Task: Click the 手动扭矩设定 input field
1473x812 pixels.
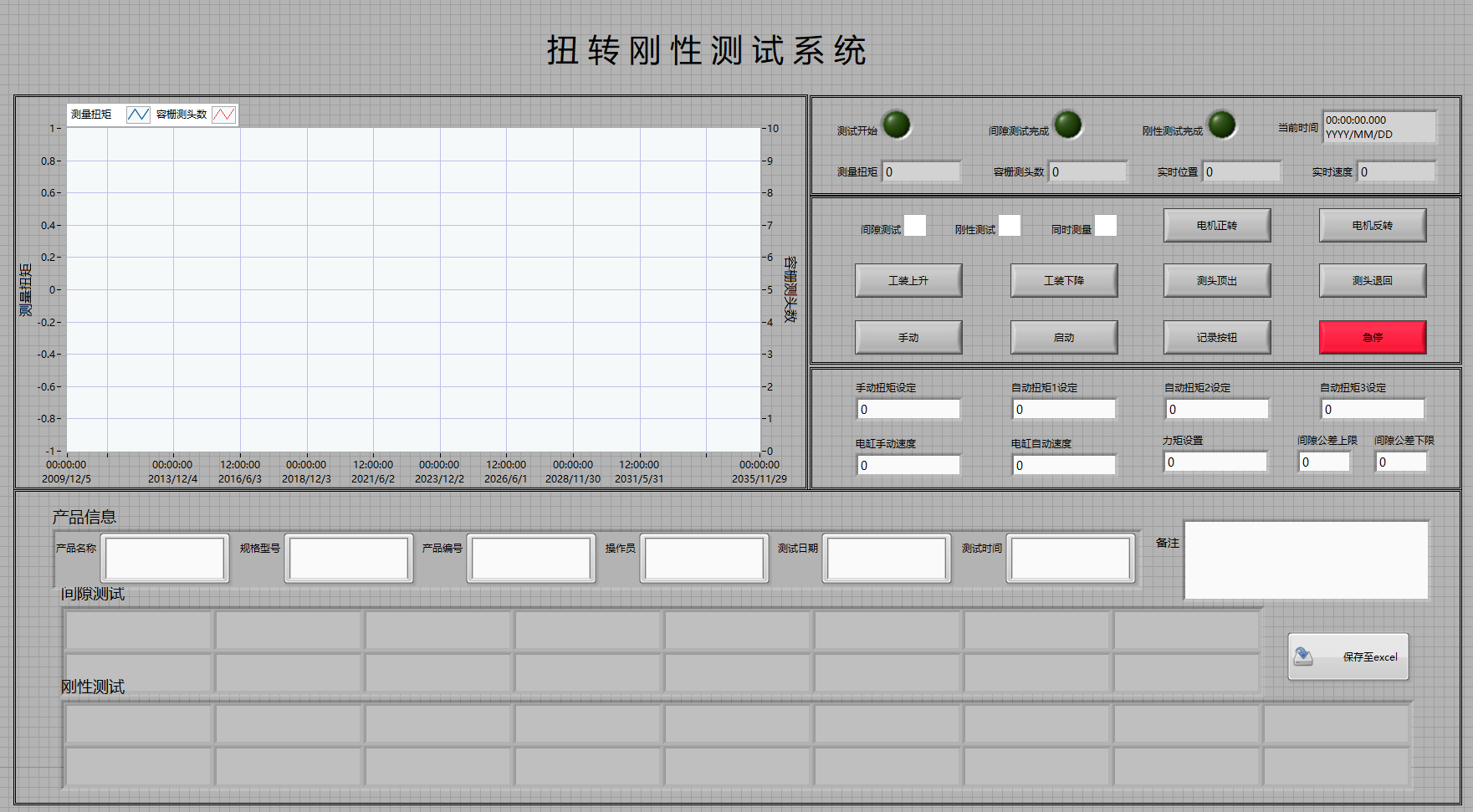Action: [908, 410]
